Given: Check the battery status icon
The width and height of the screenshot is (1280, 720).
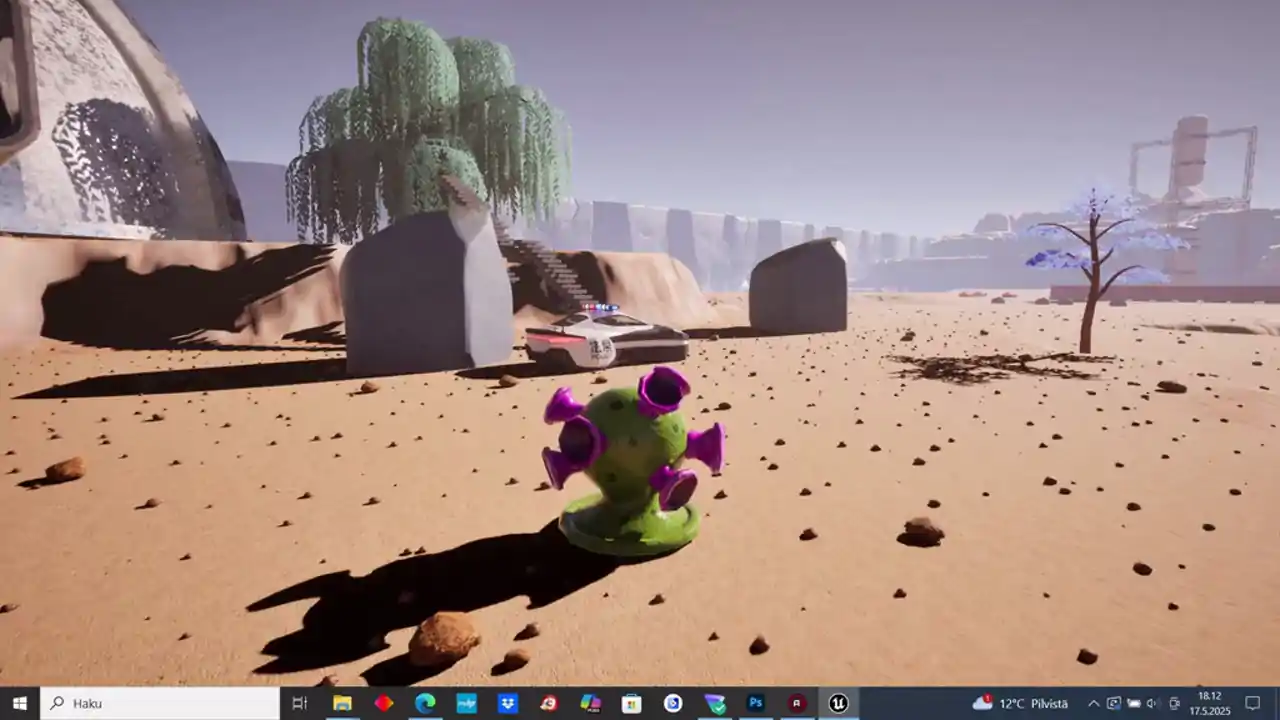Looking at the screenshot, I should [x=1133, y=703].
